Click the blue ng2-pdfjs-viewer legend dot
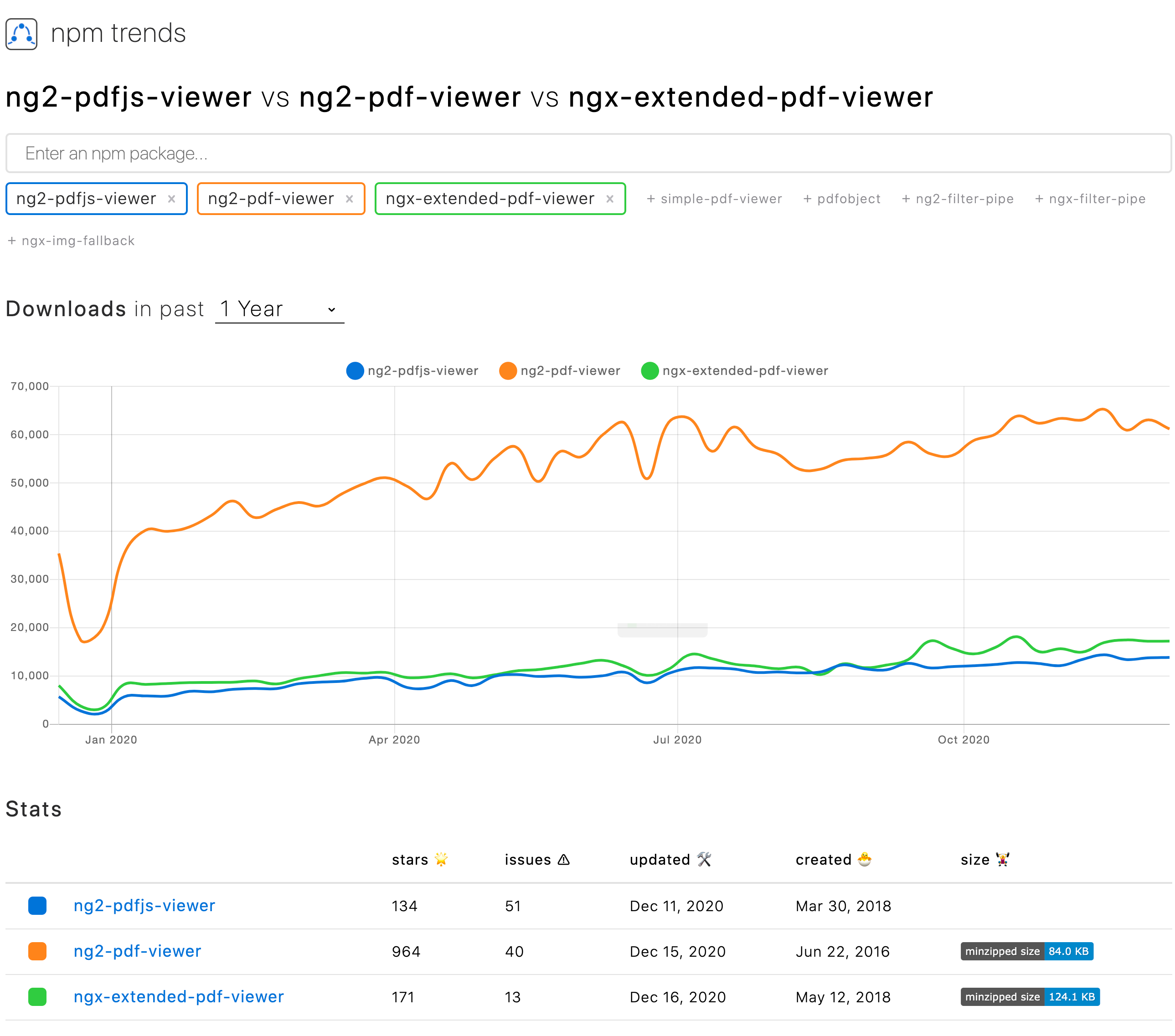The image size is (1175, 1036). [354, 370]
